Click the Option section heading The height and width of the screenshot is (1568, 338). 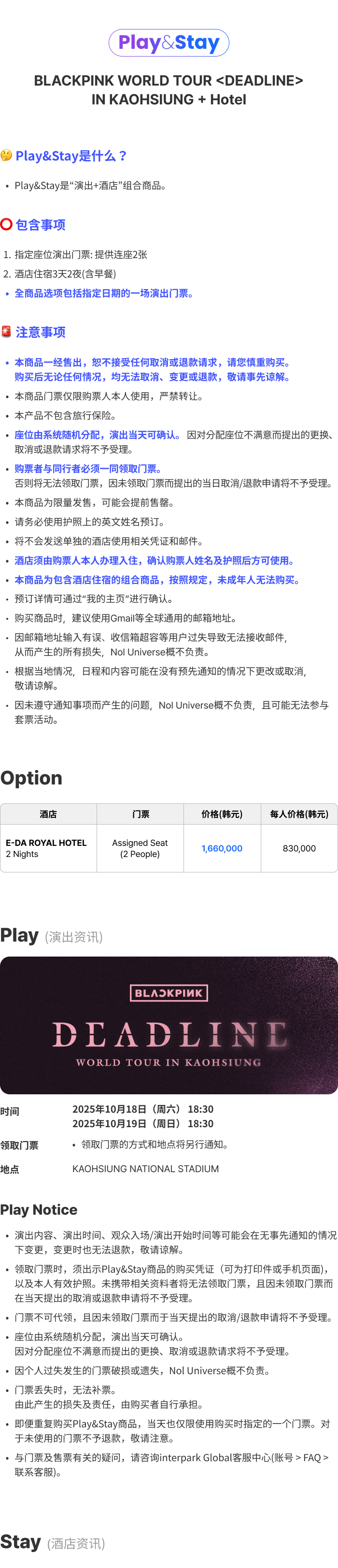31,777
